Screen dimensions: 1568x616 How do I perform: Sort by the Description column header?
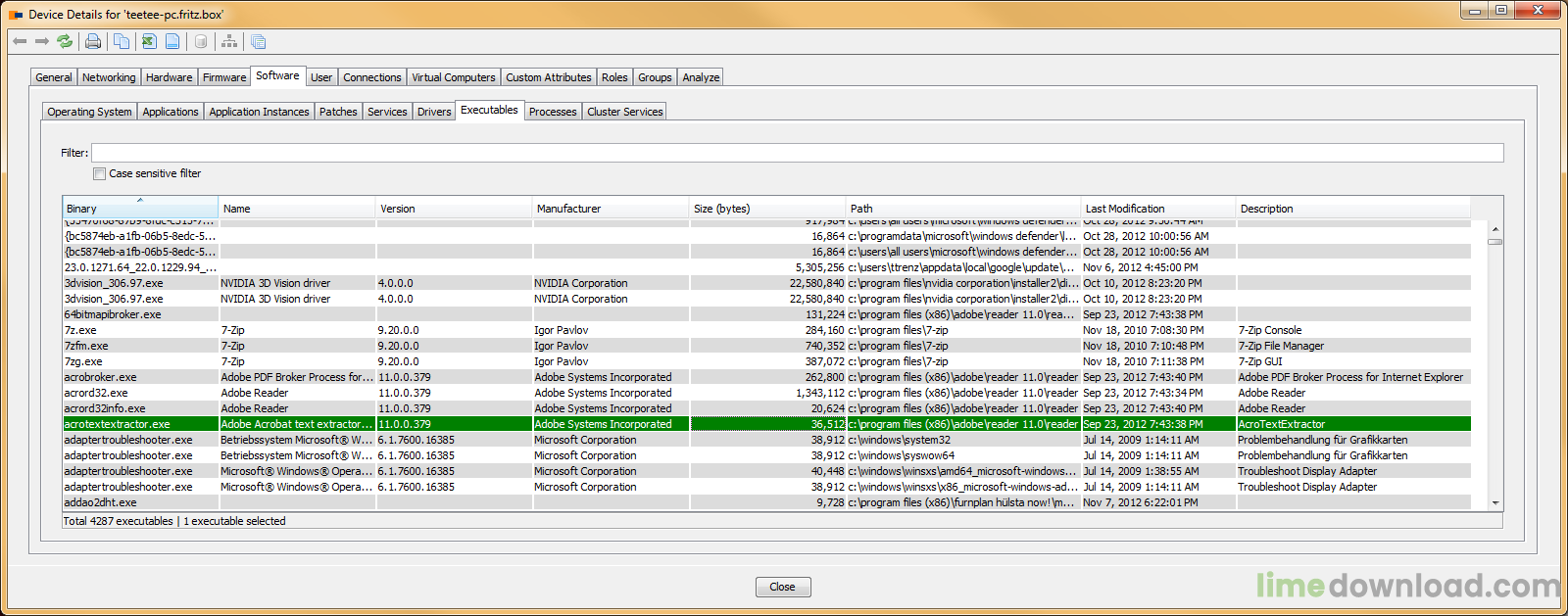tap(1353, 209)
